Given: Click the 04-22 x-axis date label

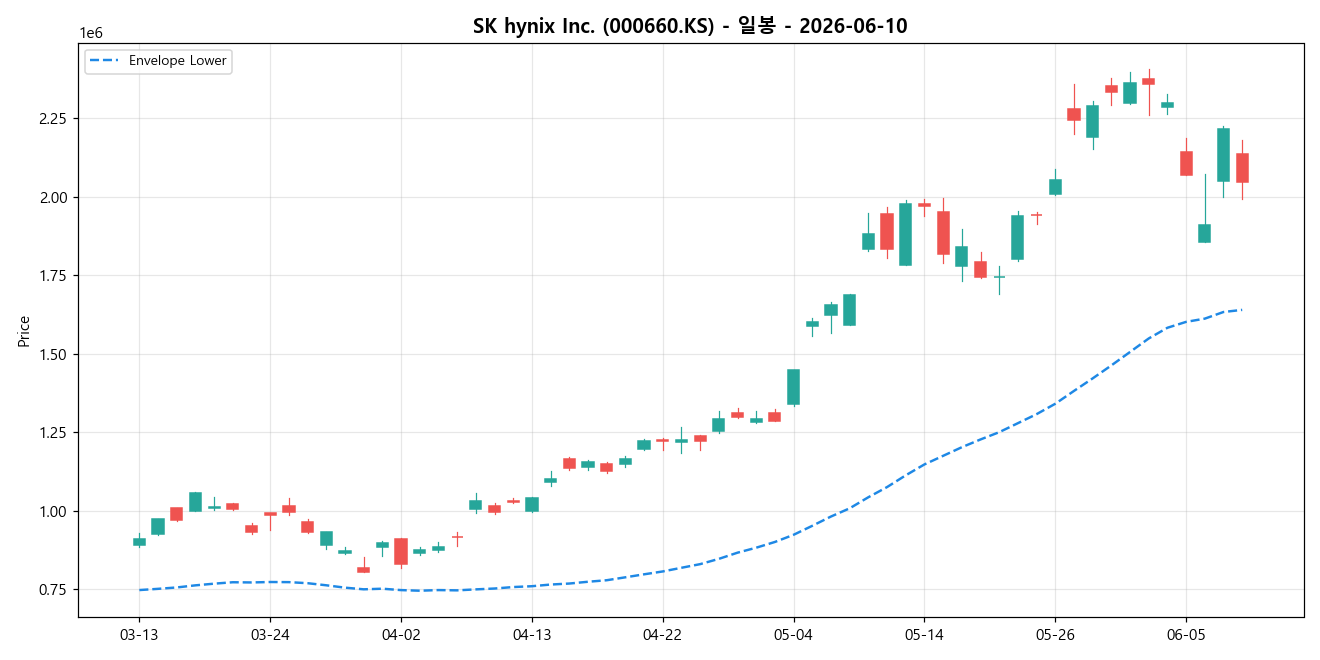Looking at the screenshot, I should click(663, 635).
